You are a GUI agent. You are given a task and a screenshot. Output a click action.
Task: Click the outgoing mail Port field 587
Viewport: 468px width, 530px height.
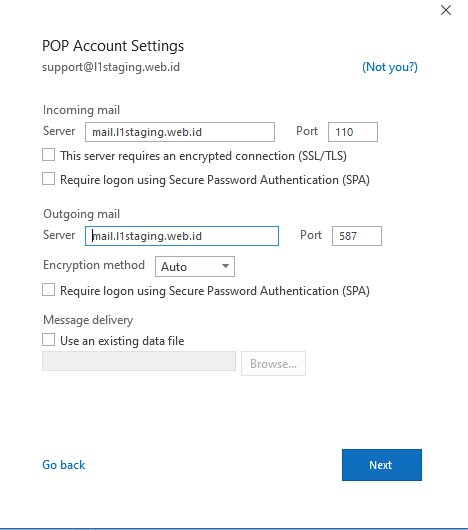point(357,236)
